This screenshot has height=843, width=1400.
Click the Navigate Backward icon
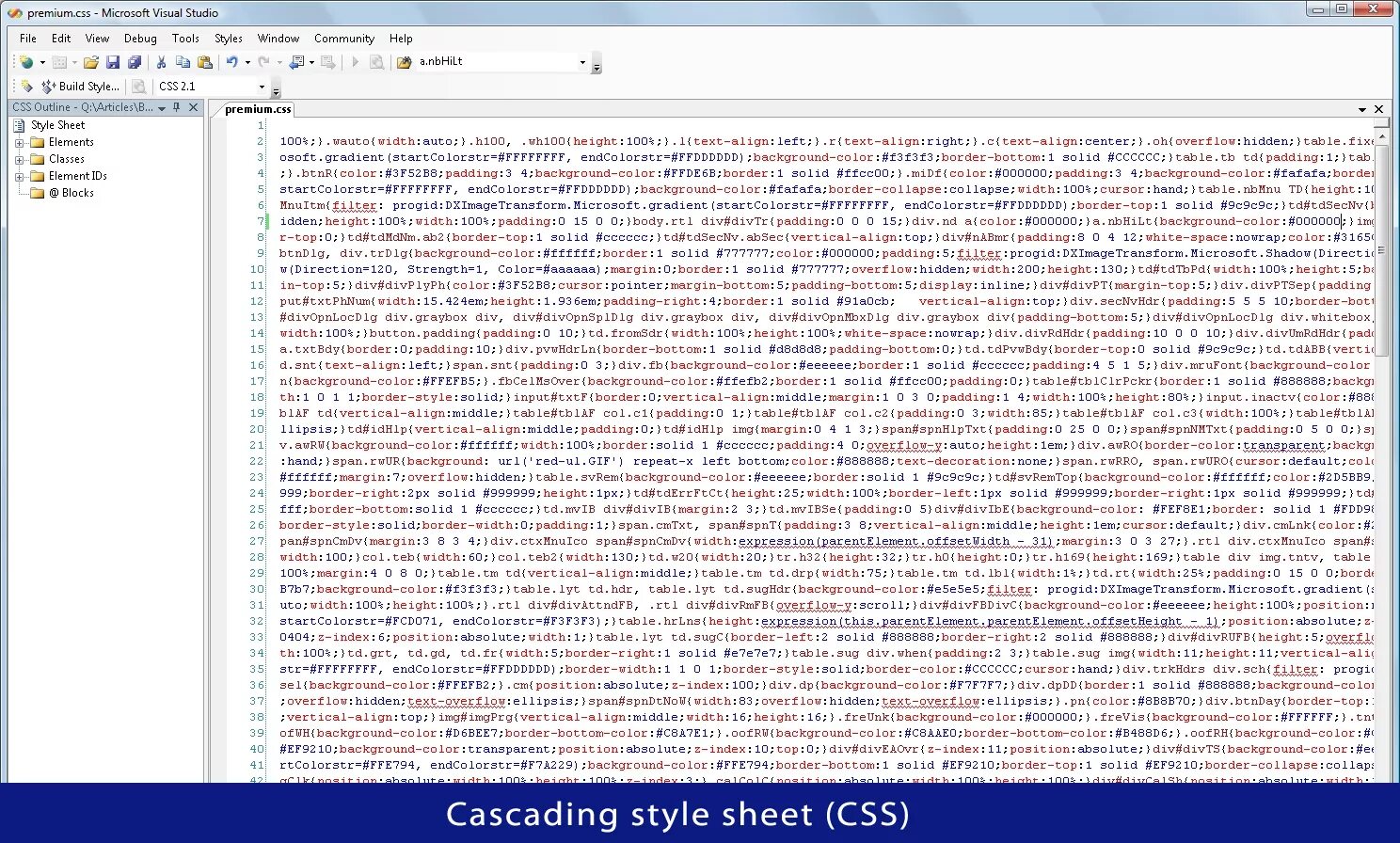(x=296, y=62)
